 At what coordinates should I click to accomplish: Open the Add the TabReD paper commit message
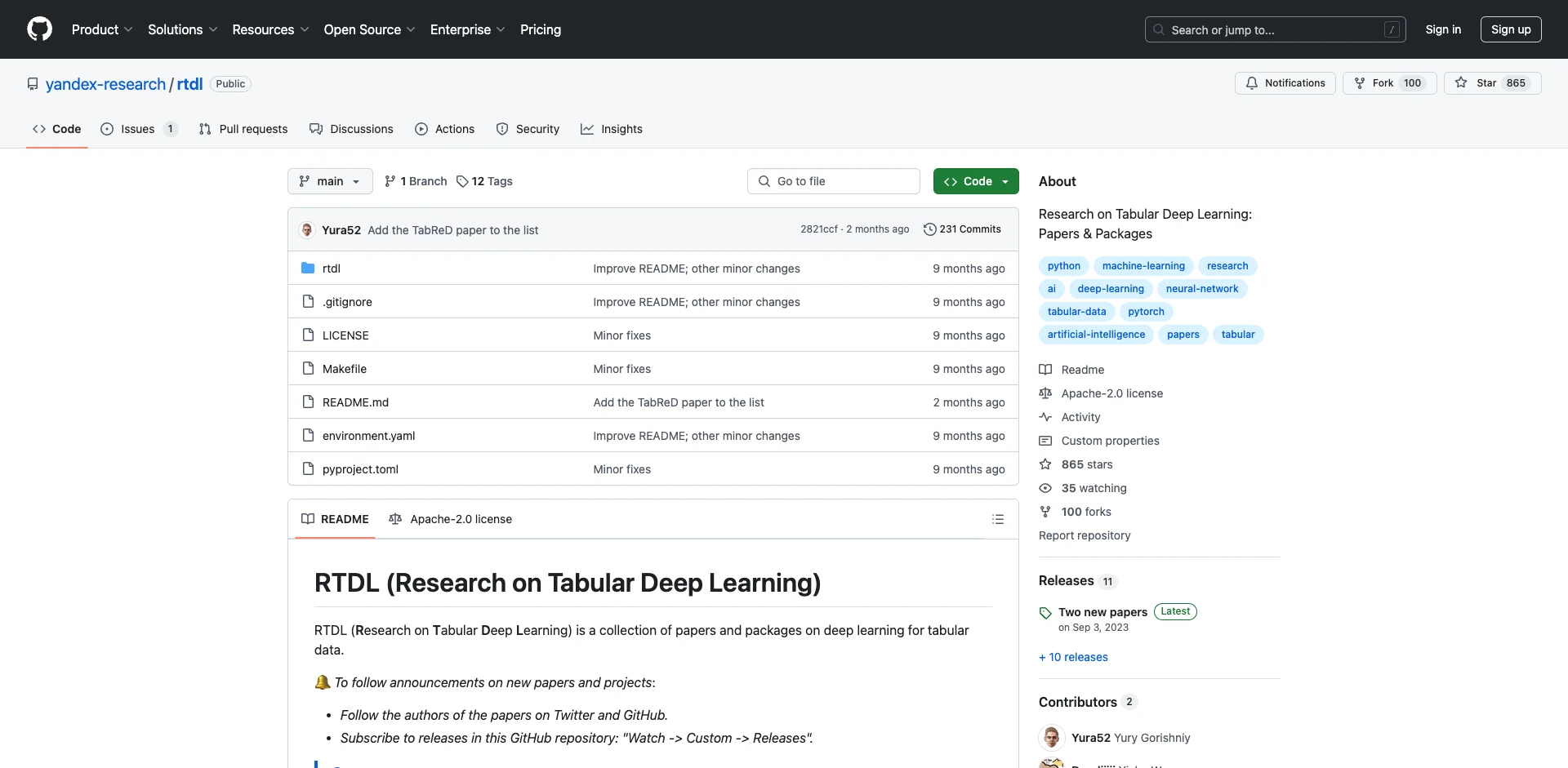click(453, 230)
